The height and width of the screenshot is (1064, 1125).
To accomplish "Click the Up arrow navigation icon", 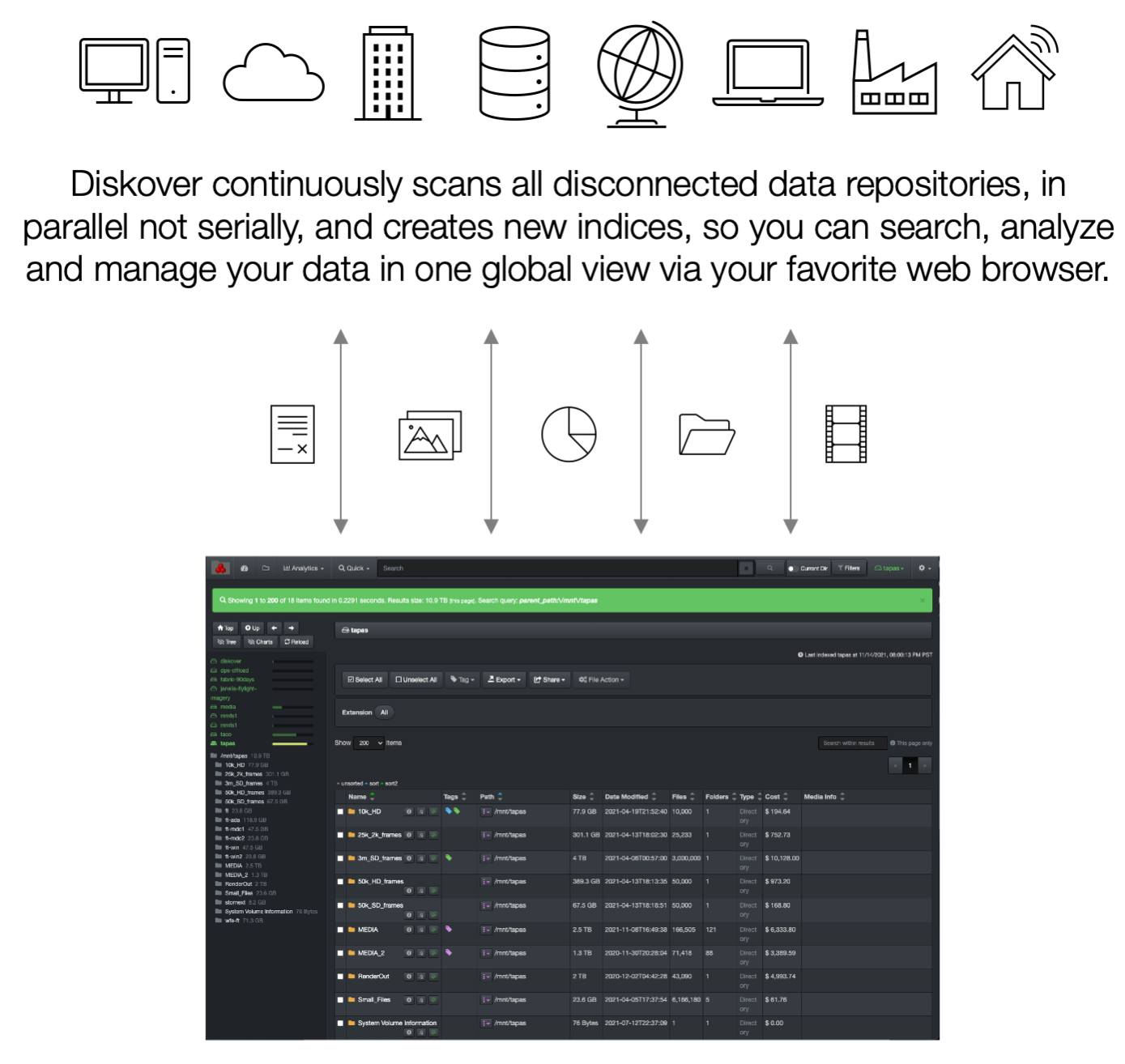I will [x=252, y=628].
